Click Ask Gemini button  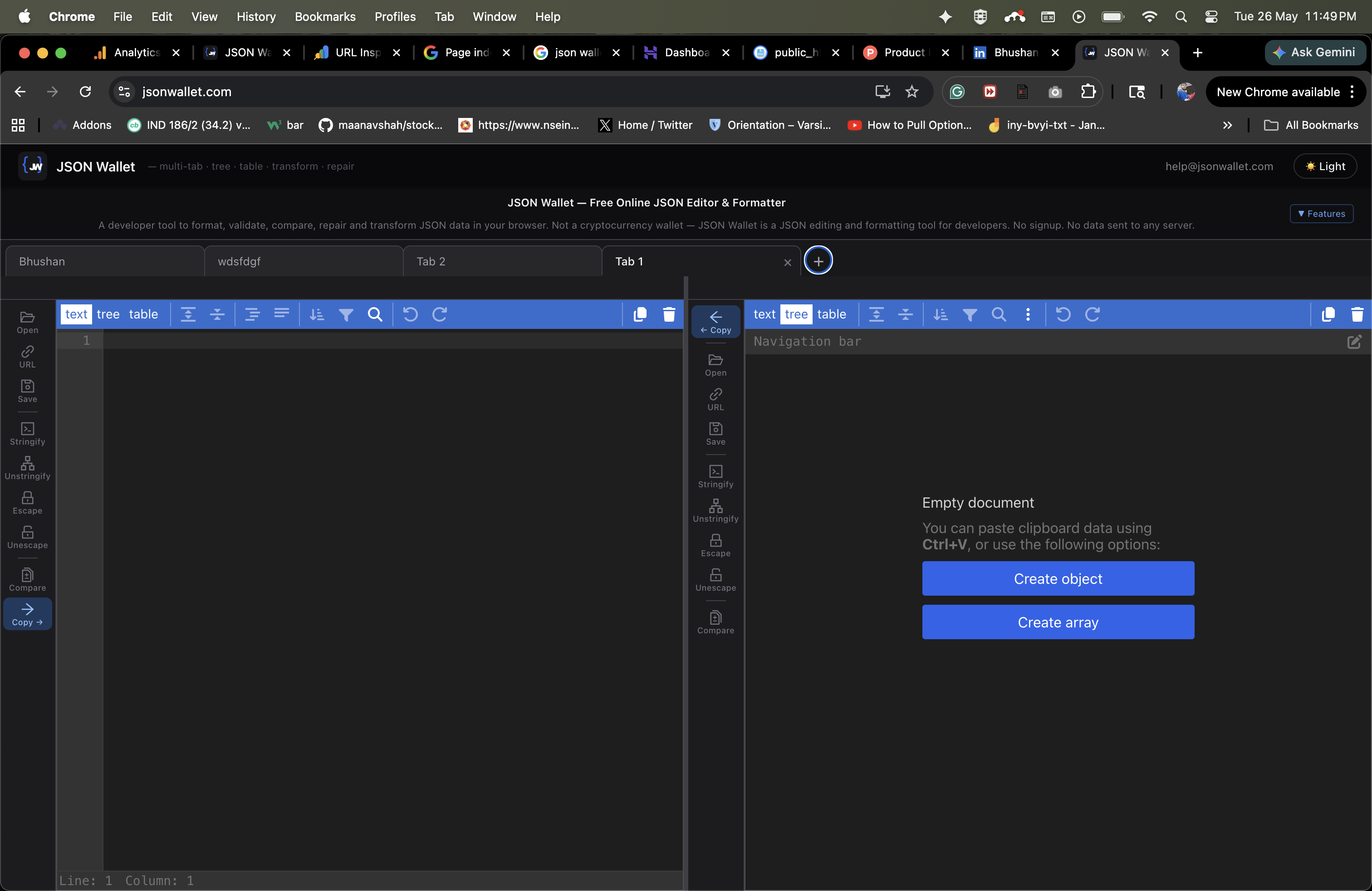click(1315, 53)
